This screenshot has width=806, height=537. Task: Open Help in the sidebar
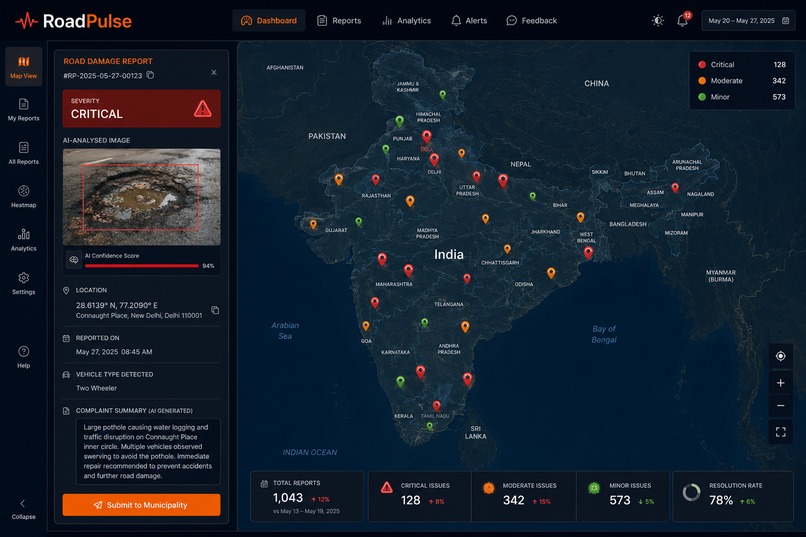pos(24,357)
